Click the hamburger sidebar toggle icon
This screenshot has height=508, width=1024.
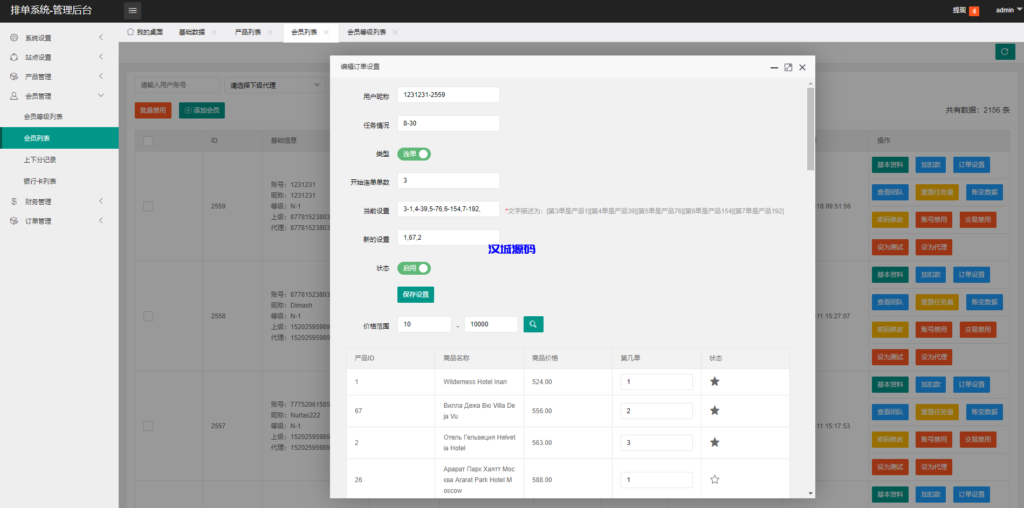[133, 10]
